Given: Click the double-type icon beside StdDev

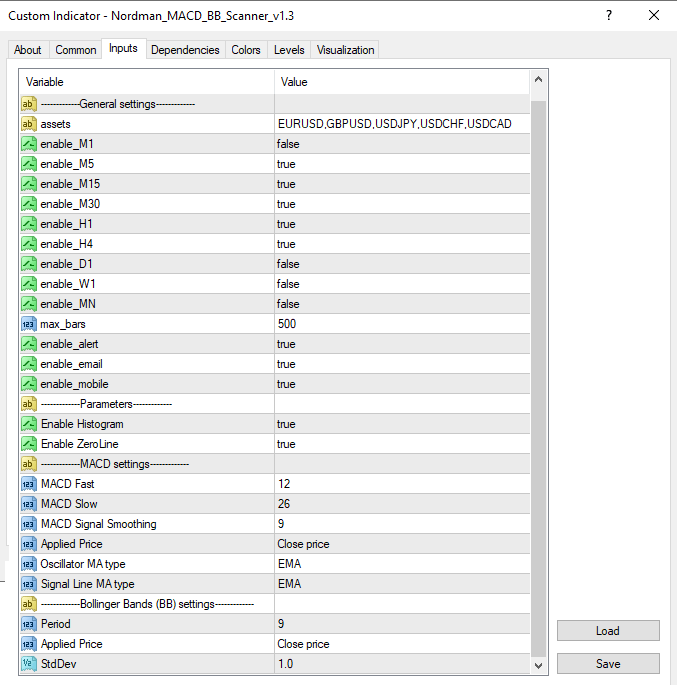Looking at the screenshot, I should [28, 664].
